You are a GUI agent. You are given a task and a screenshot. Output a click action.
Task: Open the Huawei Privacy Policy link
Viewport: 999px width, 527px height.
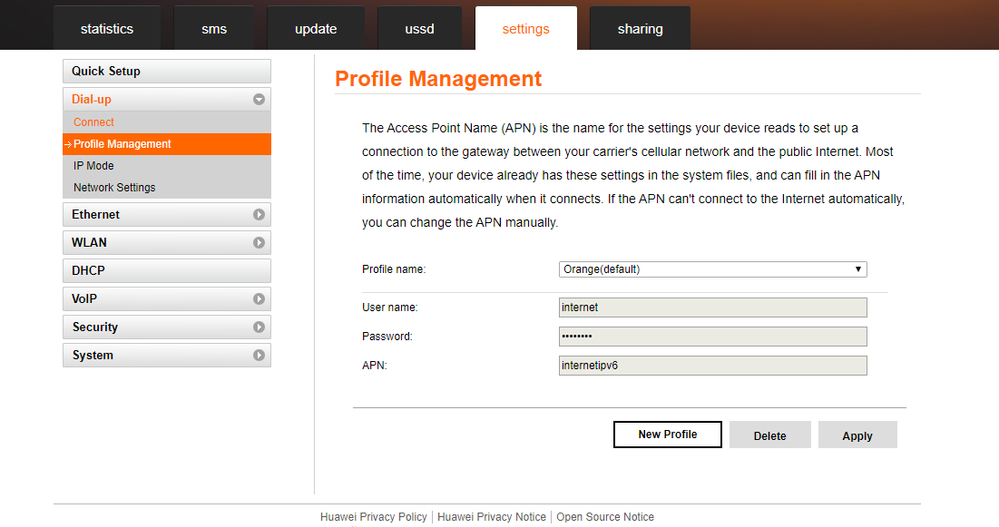373,517
